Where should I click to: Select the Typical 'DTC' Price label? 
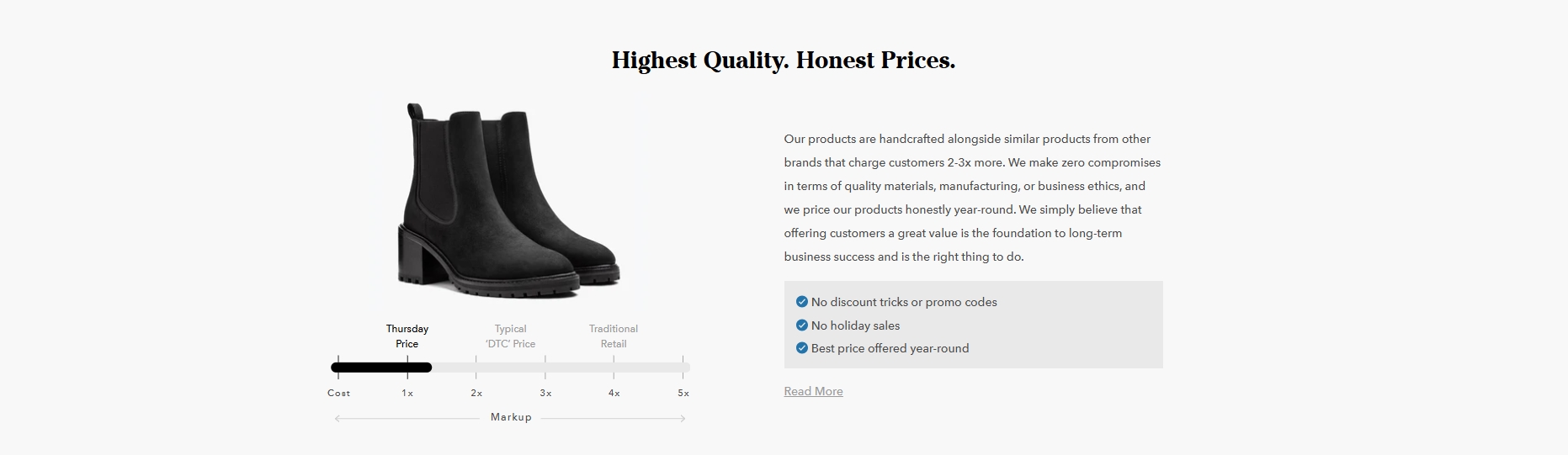click(510, 336)
